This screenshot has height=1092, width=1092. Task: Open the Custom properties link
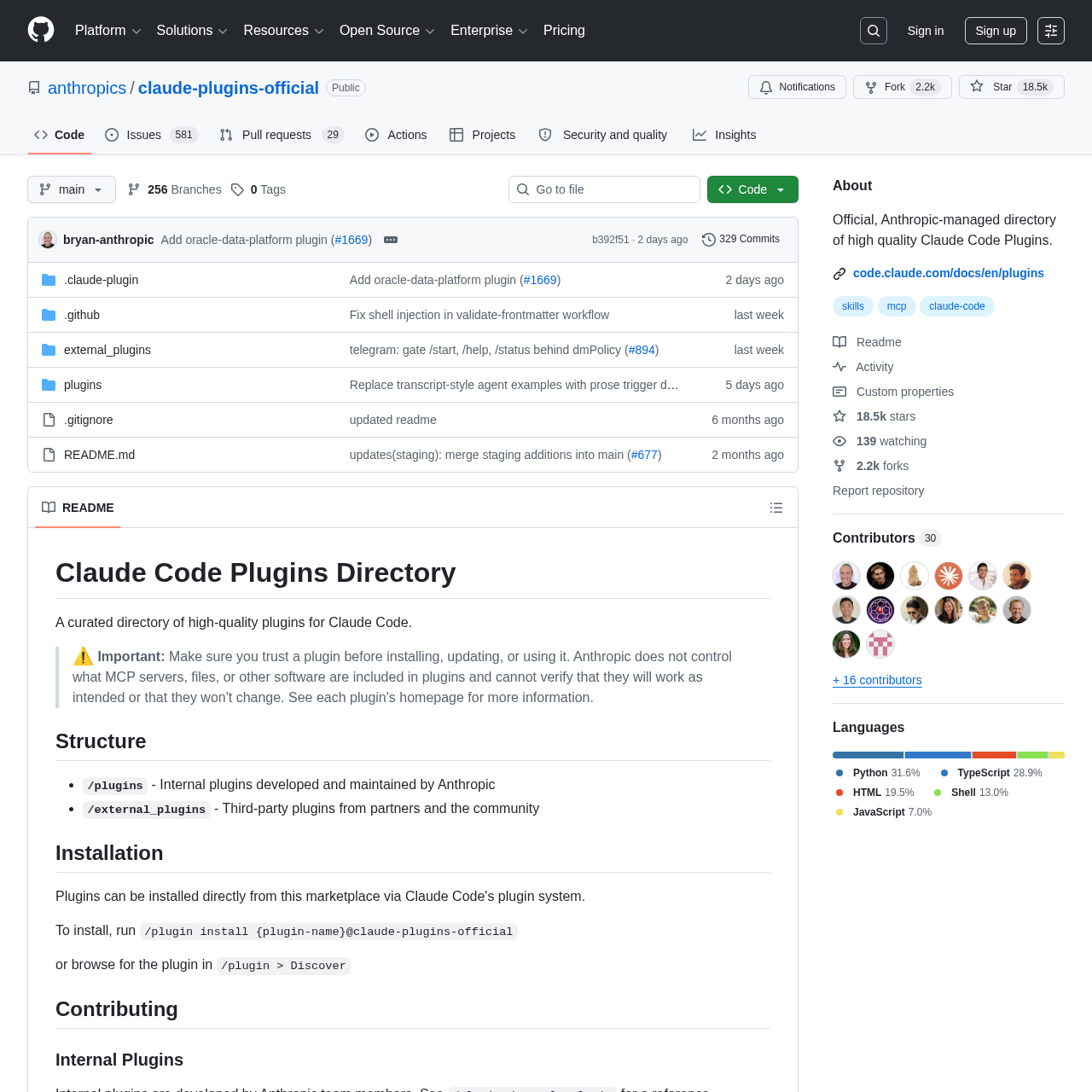pos(904,392)
